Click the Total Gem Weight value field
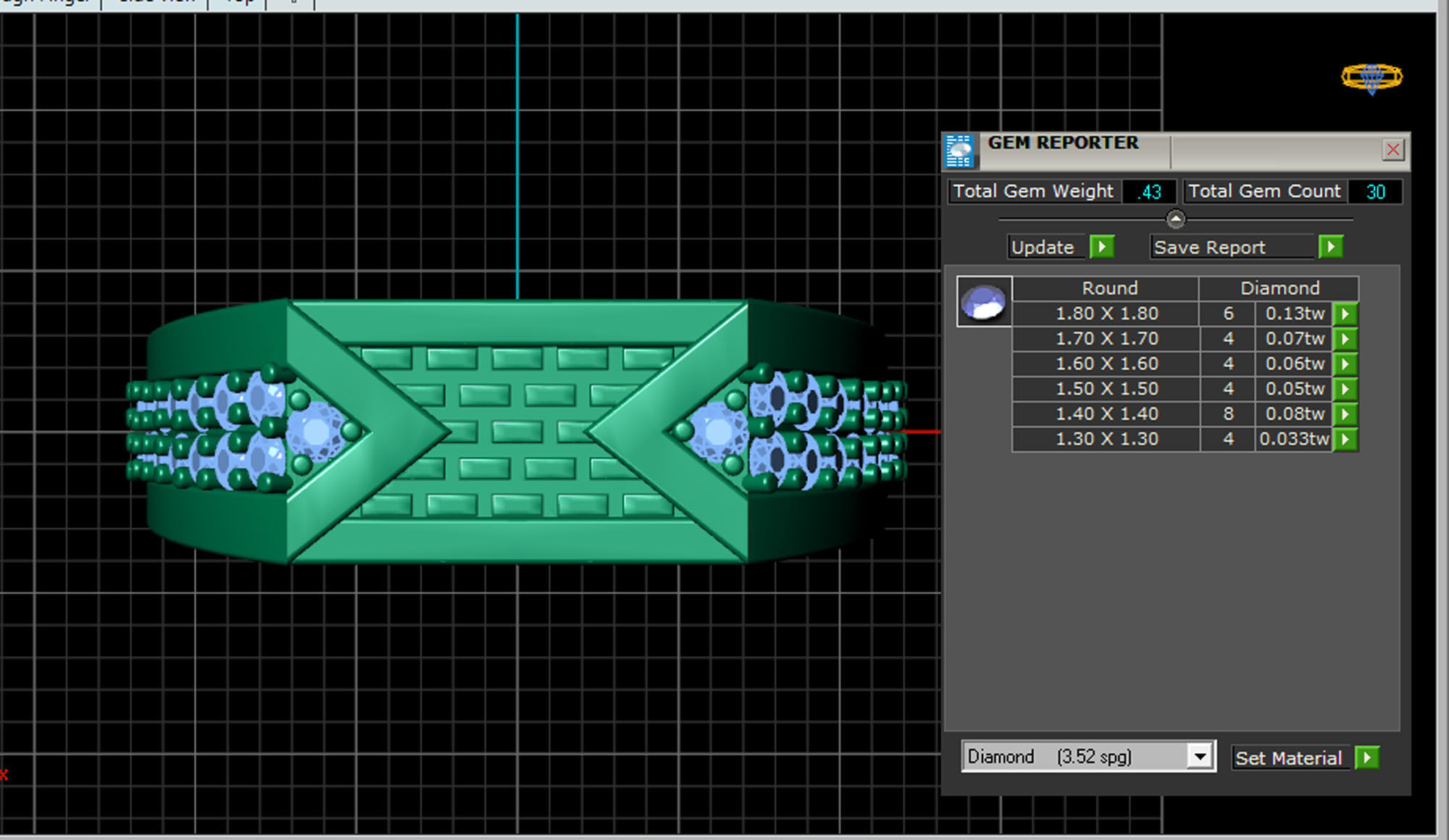This screenshot has height=840, width=1449. point(1149,192)
